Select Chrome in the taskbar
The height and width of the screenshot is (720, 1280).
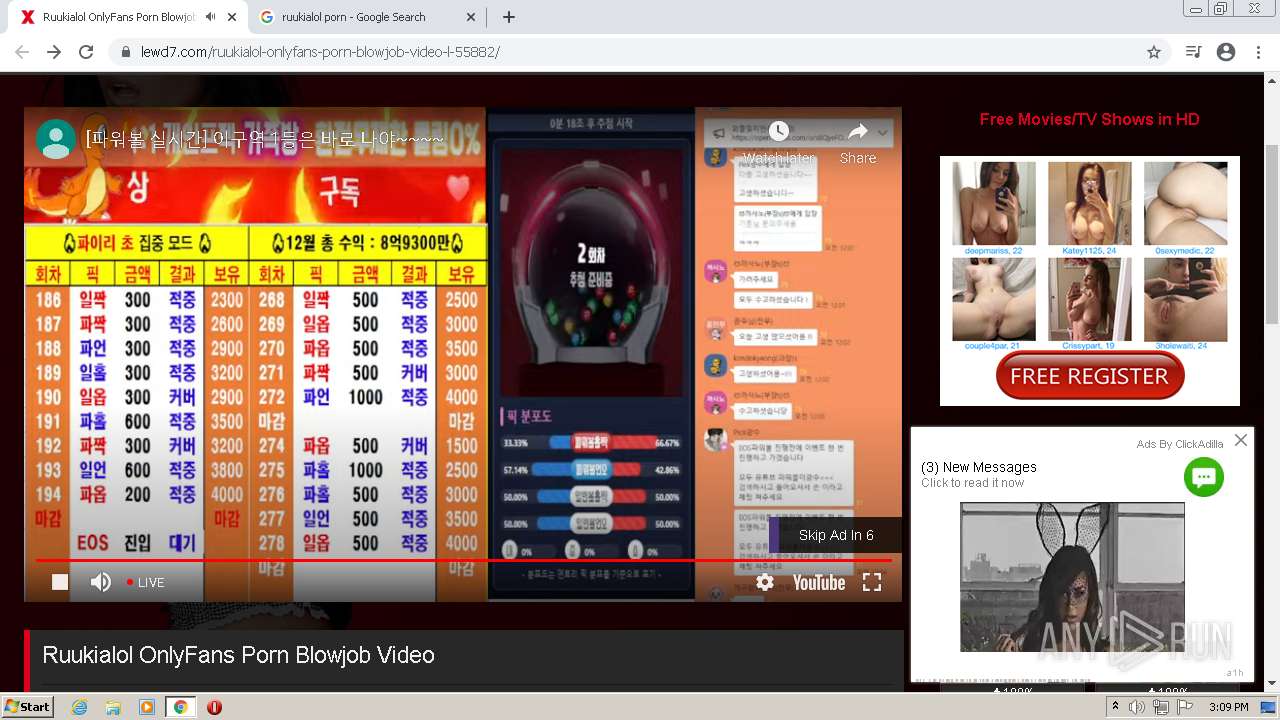[x=180, y=707]
